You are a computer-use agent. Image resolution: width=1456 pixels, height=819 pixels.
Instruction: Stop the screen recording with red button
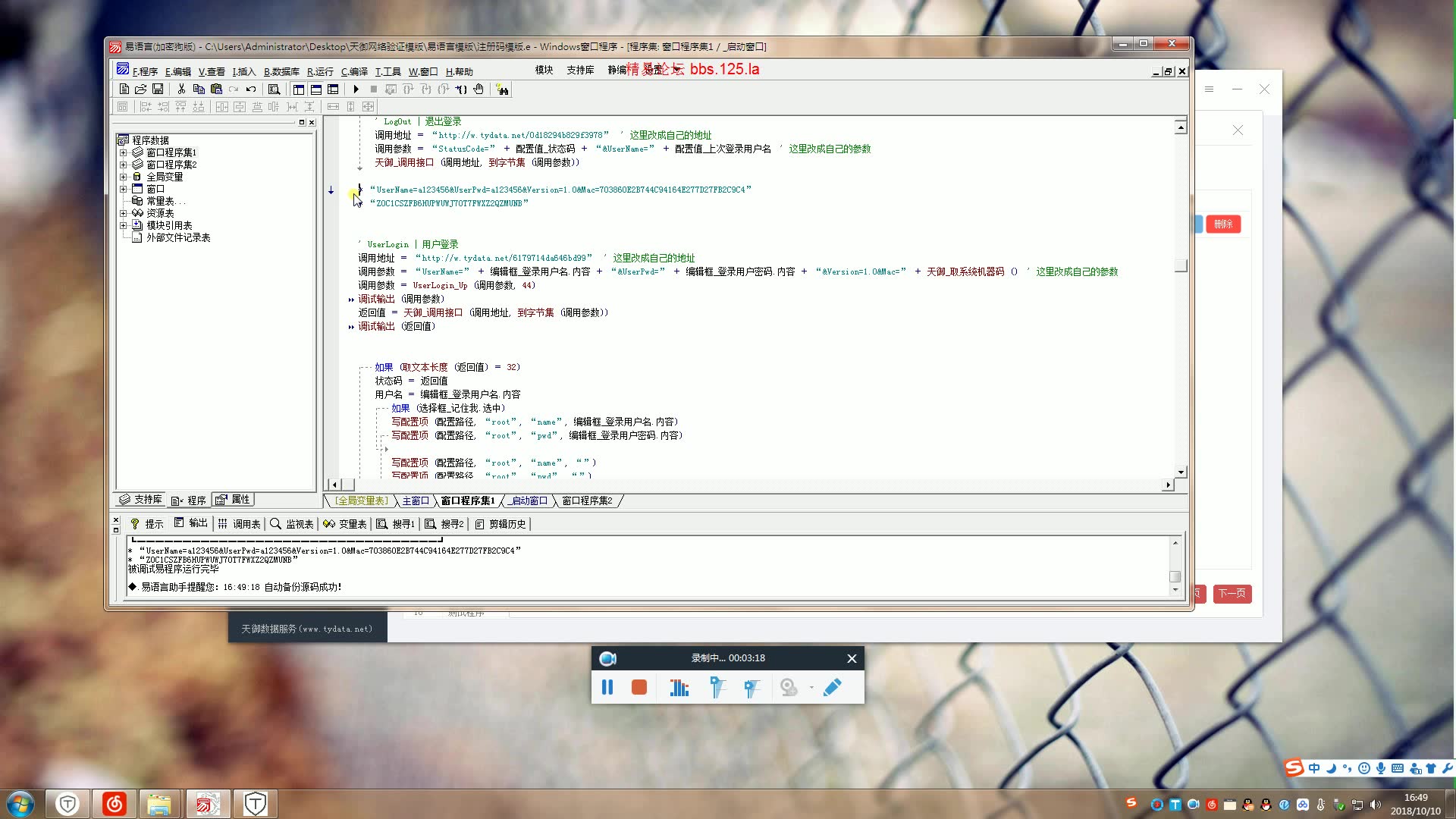(639, 687)
